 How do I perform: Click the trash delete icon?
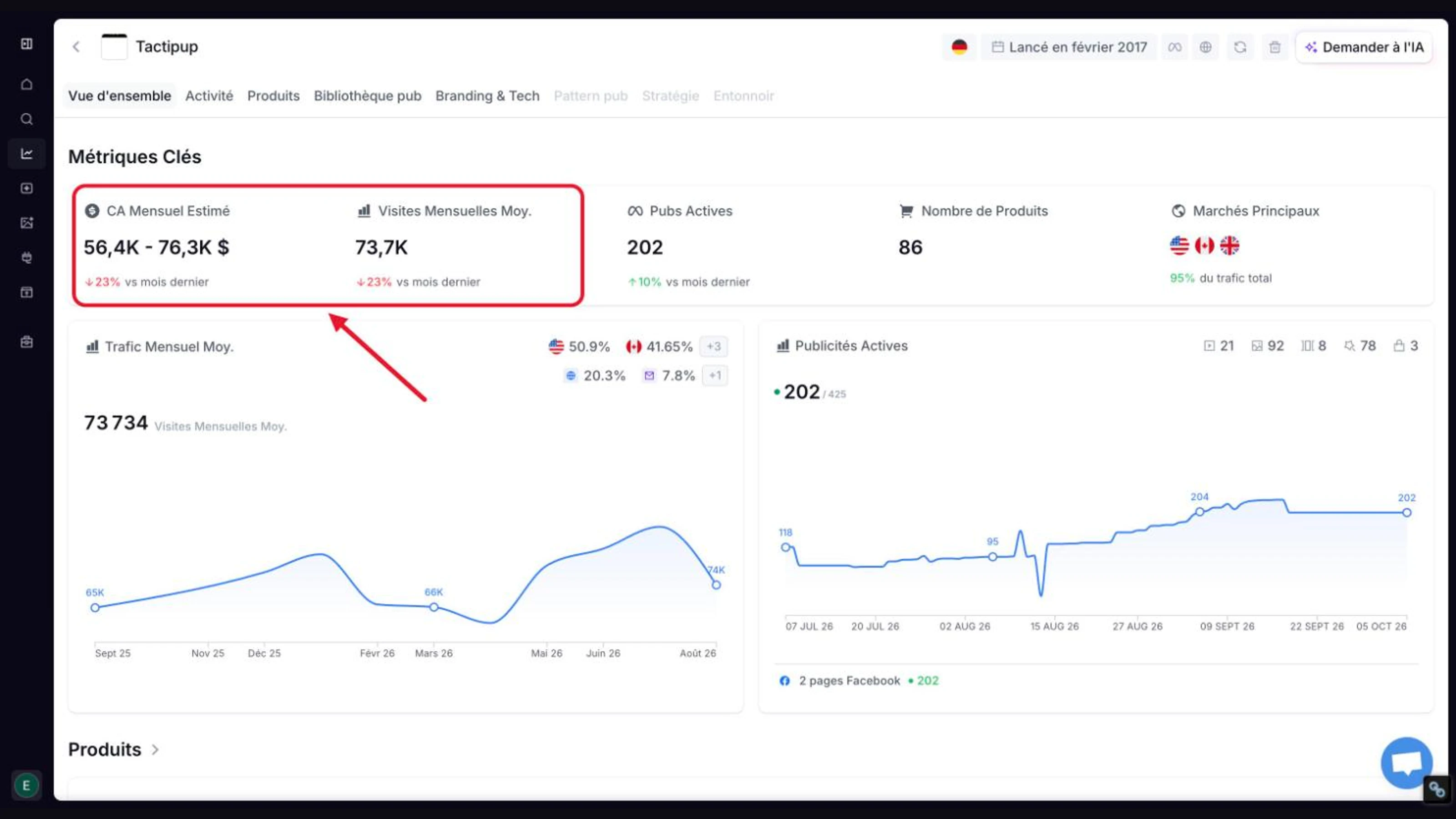tap(1274, 47)
